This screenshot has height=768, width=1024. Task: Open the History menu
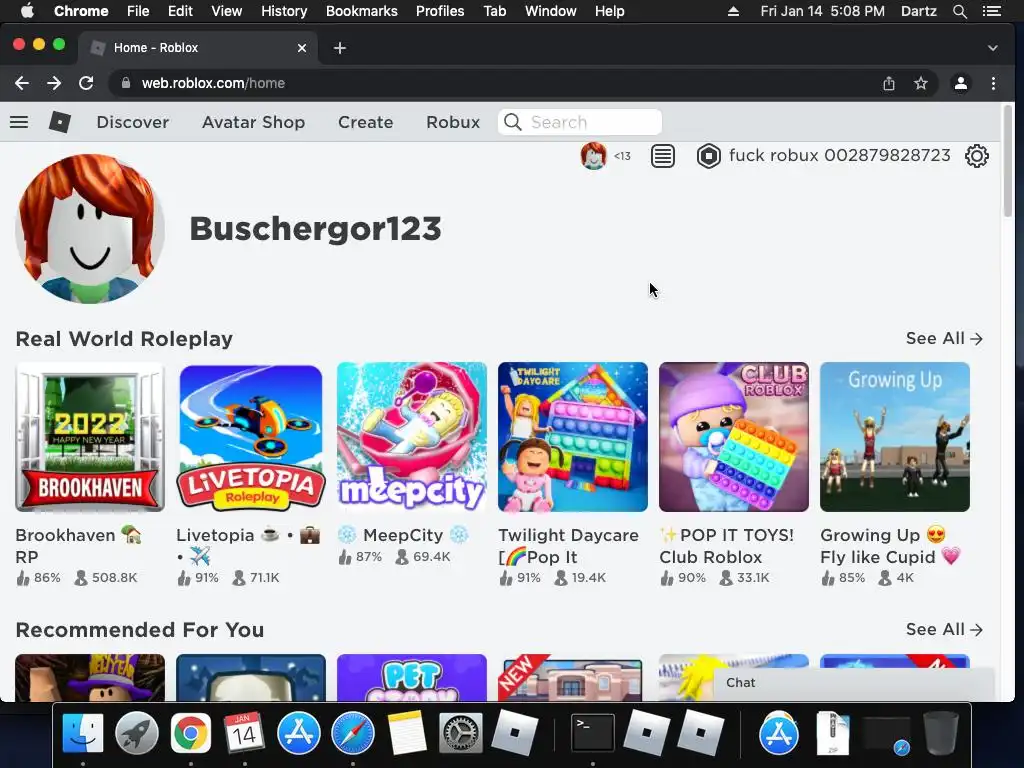coord(284,11)
